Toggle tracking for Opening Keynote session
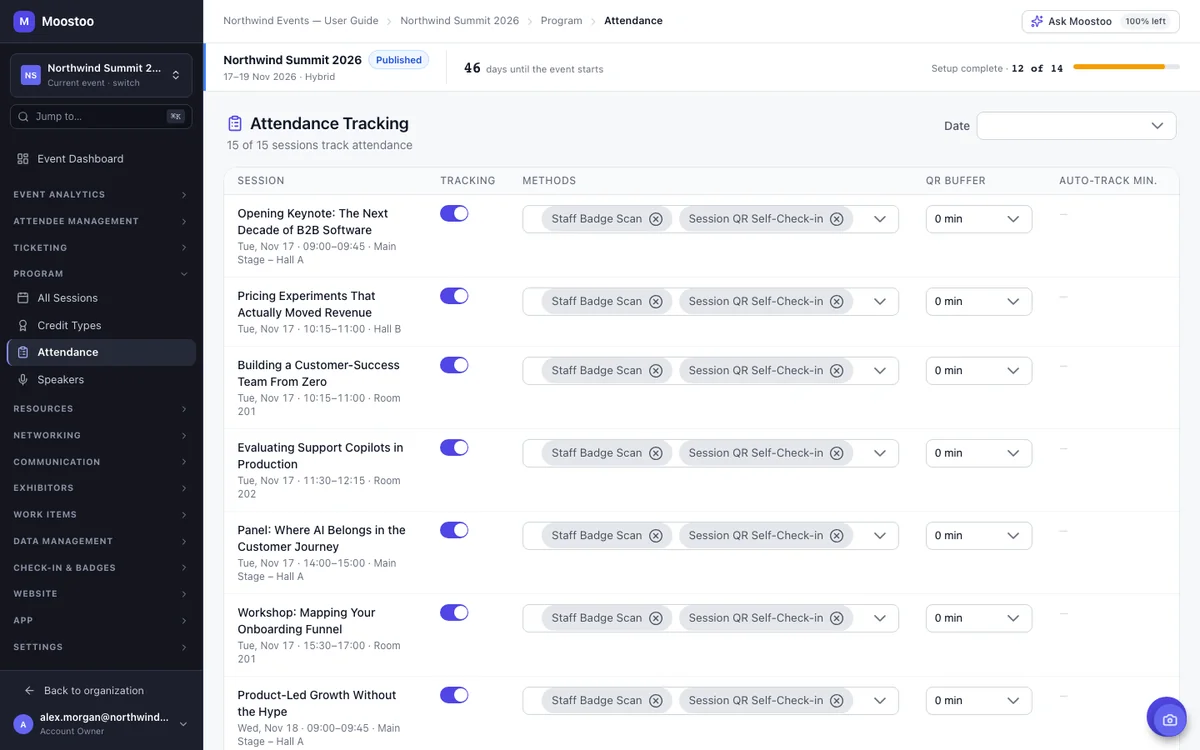The width and height of the screenshot is (1200, 750). click(x=454, y=213)
